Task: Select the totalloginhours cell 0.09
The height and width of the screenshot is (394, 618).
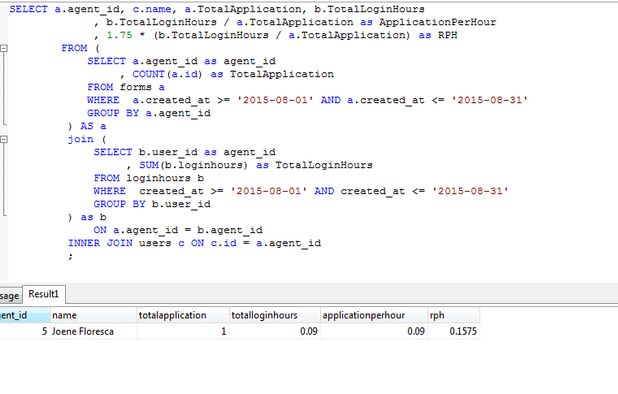Action: click(x=275, y=331)
